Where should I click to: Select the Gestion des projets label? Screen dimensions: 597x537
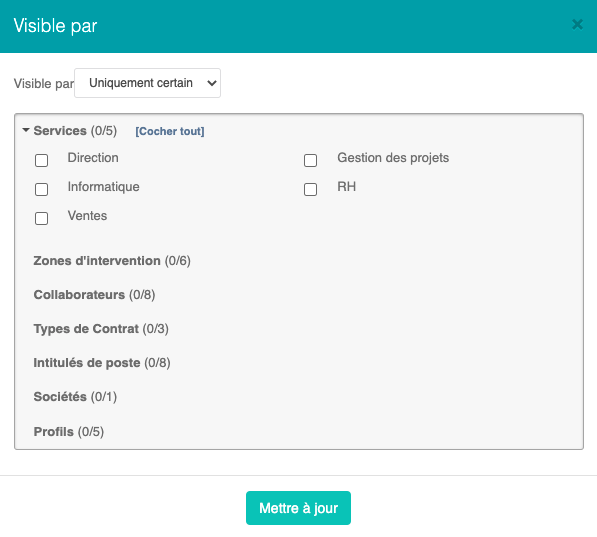click(x=393, y=158)
